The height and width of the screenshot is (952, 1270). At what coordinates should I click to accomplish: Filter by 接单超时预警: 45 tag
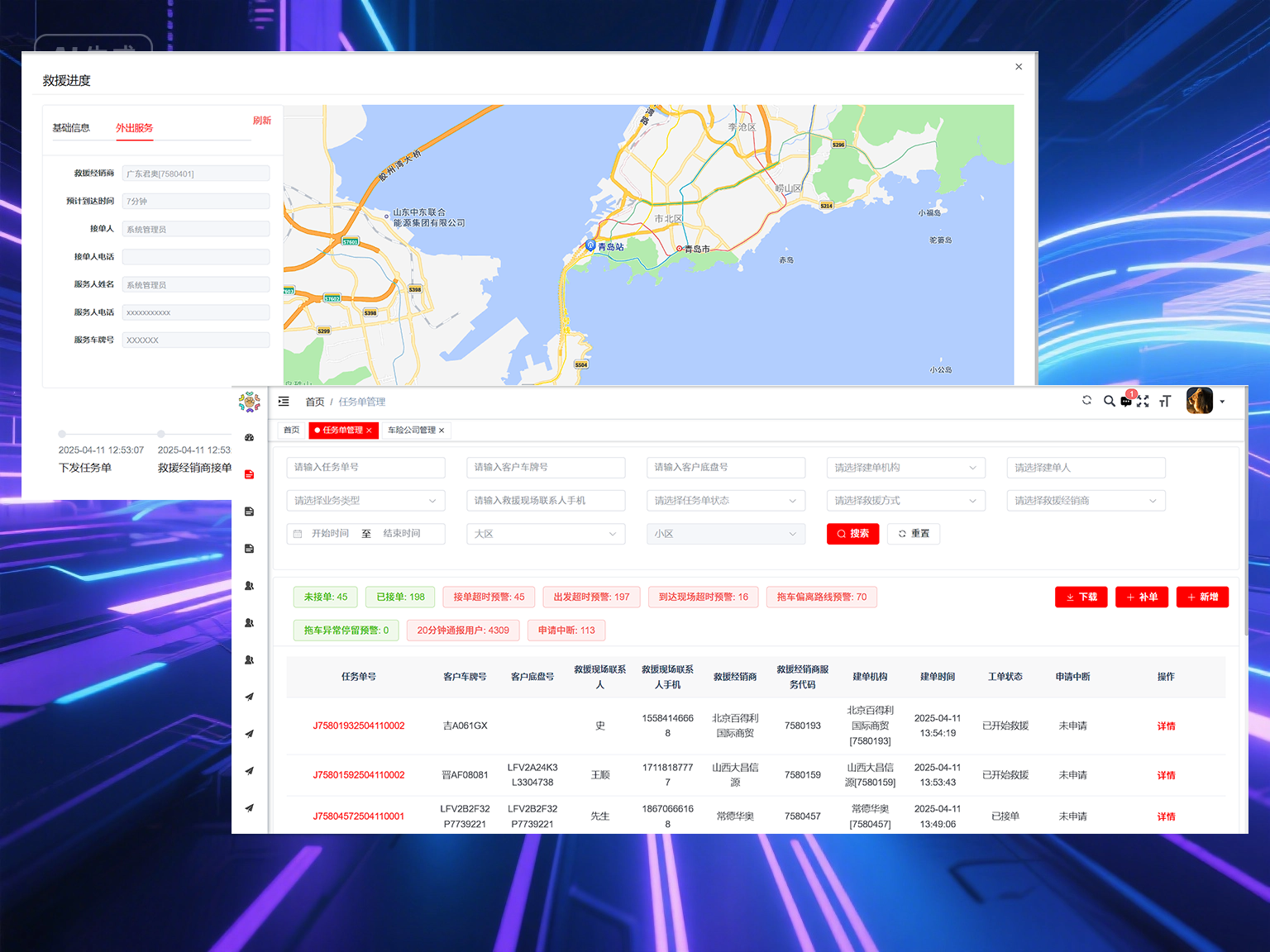tap(489, 597)
